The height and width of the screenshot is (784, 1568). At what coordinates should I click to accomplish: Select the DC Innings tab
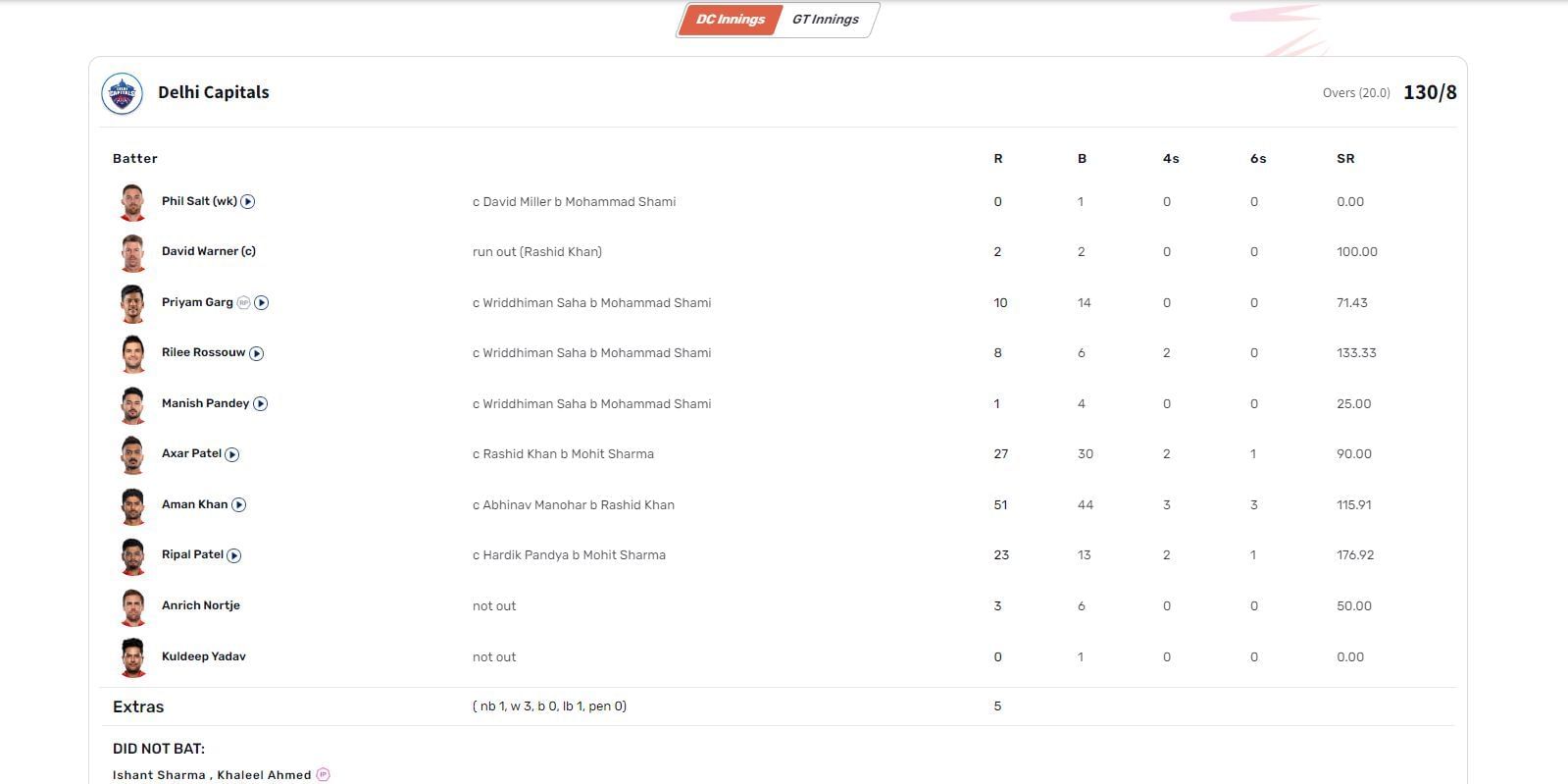730,20
